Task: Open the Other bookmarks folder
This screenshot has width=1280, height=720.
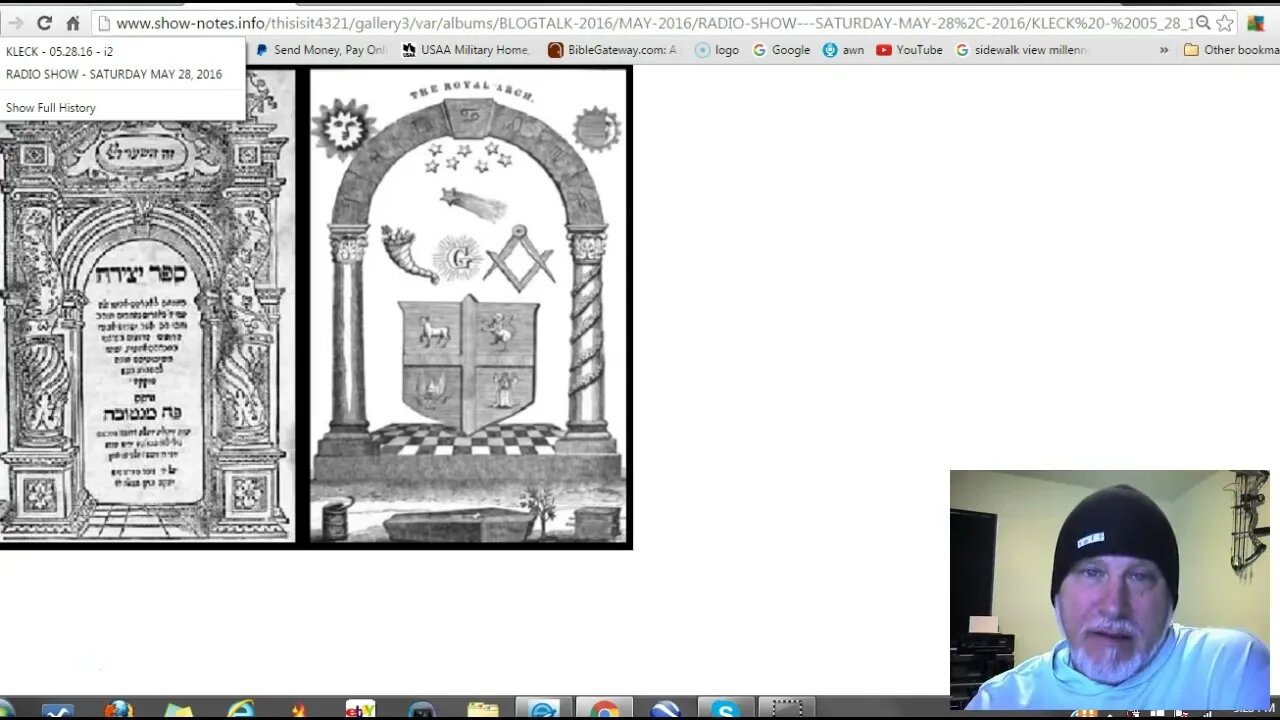Action: coord(1231,50)
